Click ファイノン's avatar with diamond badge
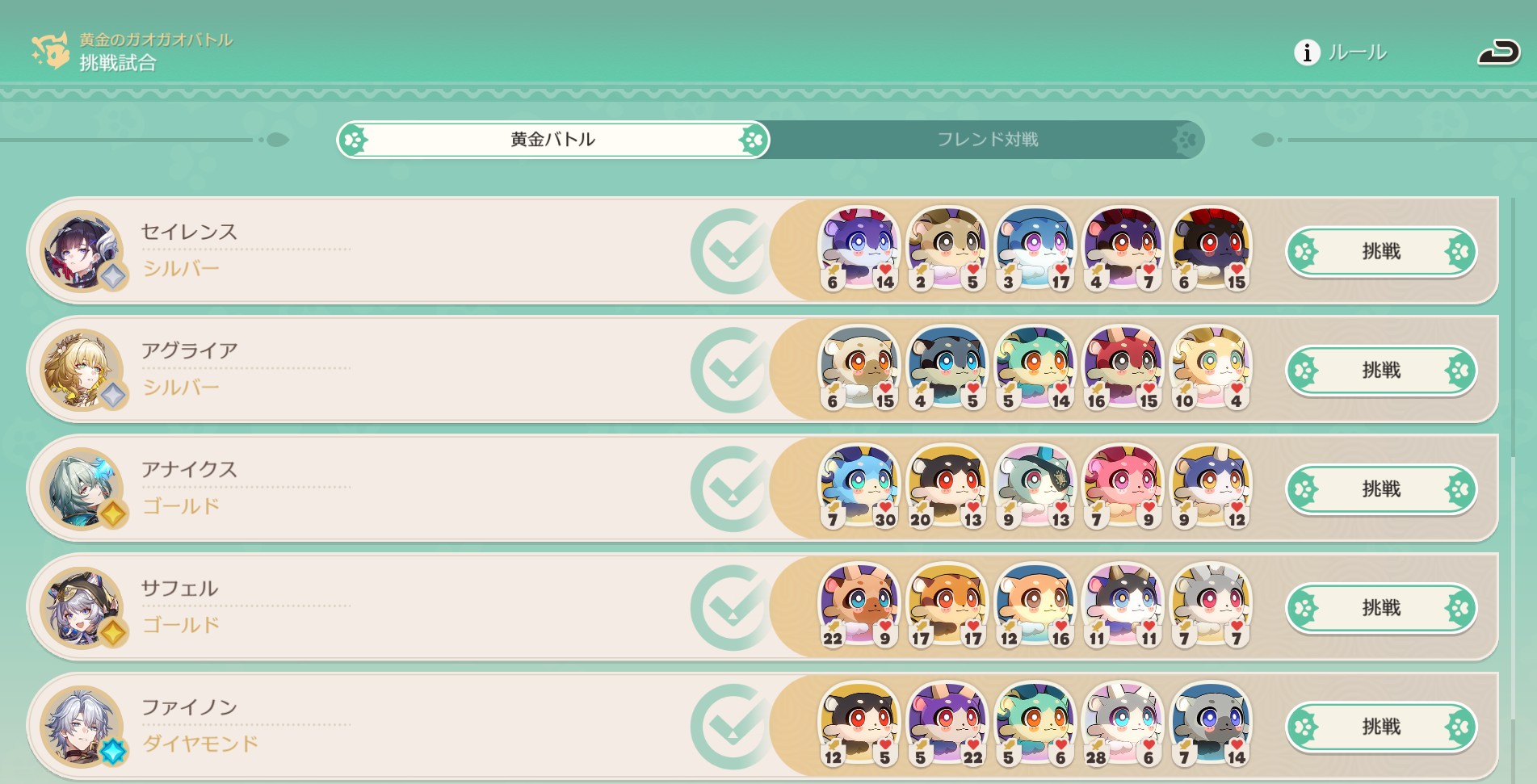 tap(81, 725)
